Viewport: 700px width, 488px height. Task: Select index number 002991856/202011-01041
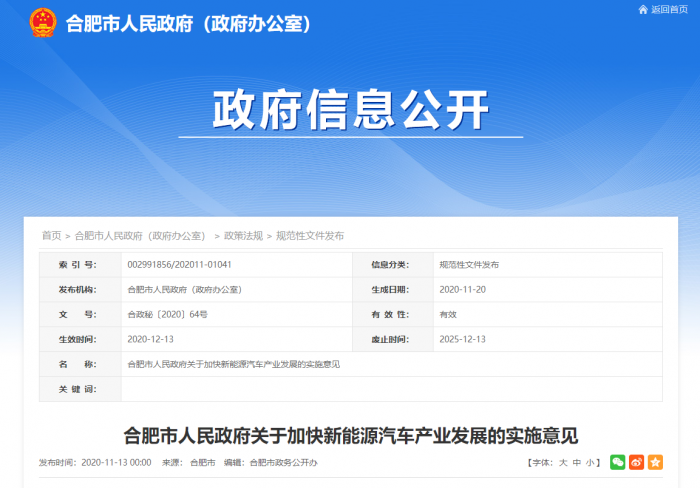179,265
